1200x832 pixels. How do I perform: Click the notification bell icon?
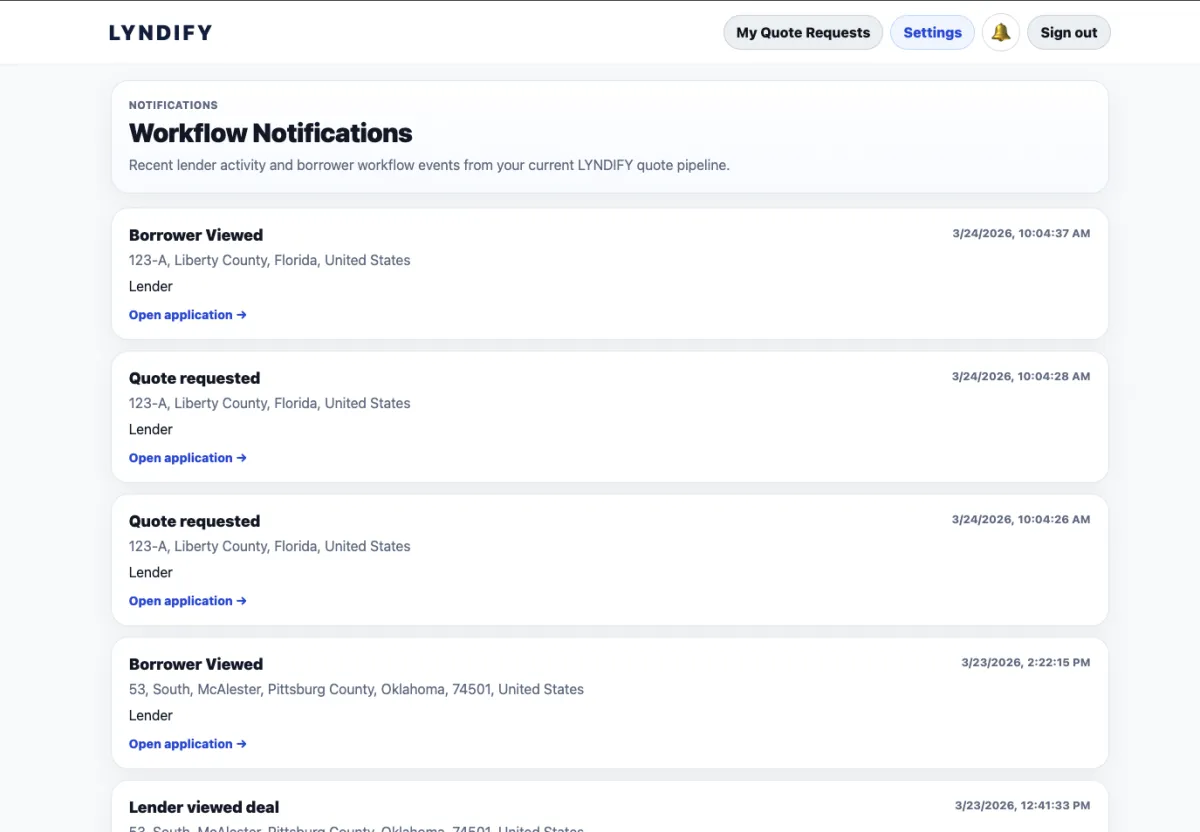pos(1000,33)
